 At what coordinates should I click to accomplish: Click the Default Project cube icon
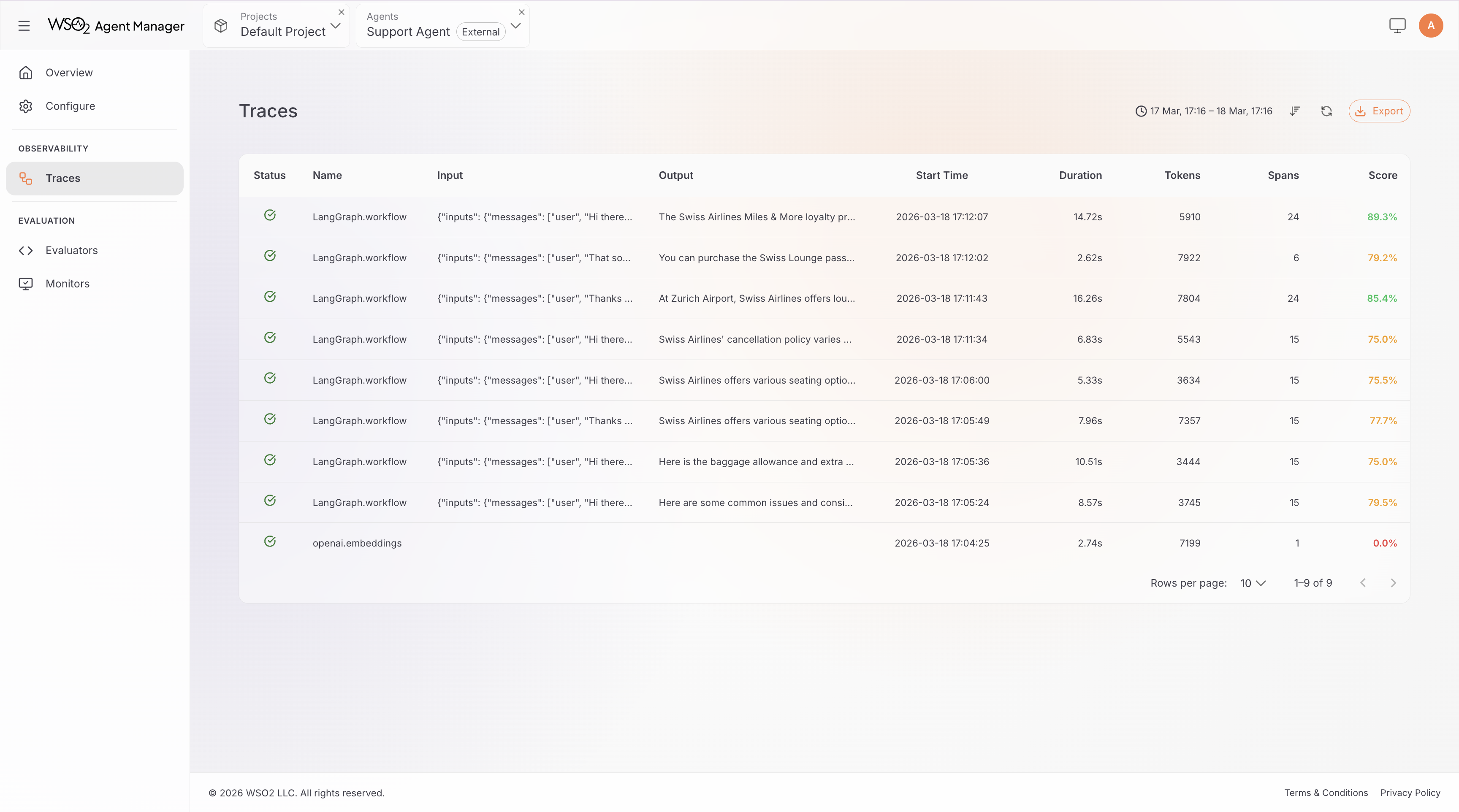tap(221, 25)
